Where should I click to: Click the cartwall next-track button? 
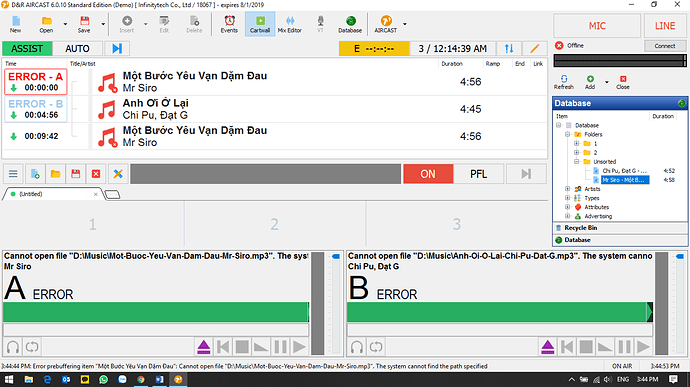526,174
